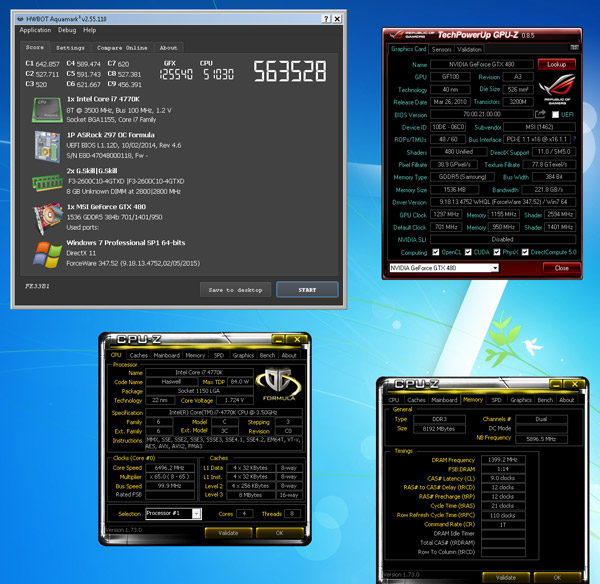The height and width of the screenshot is (584, 600).
Task: Click the ROG logo in GPU-Z
Action: click(x=557, y=89)
